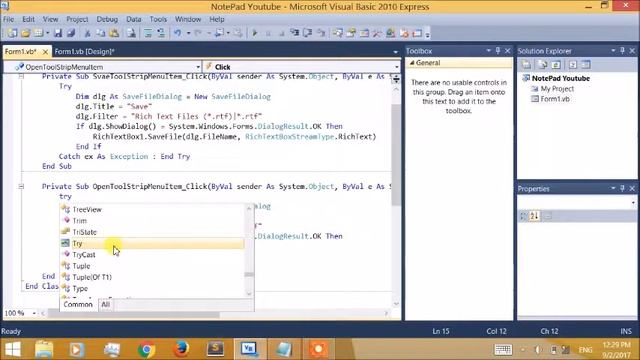Comment out the selected lines icon
Image resolution: width=640 pixels, height=360 pixels.
[x=148, y=33]
